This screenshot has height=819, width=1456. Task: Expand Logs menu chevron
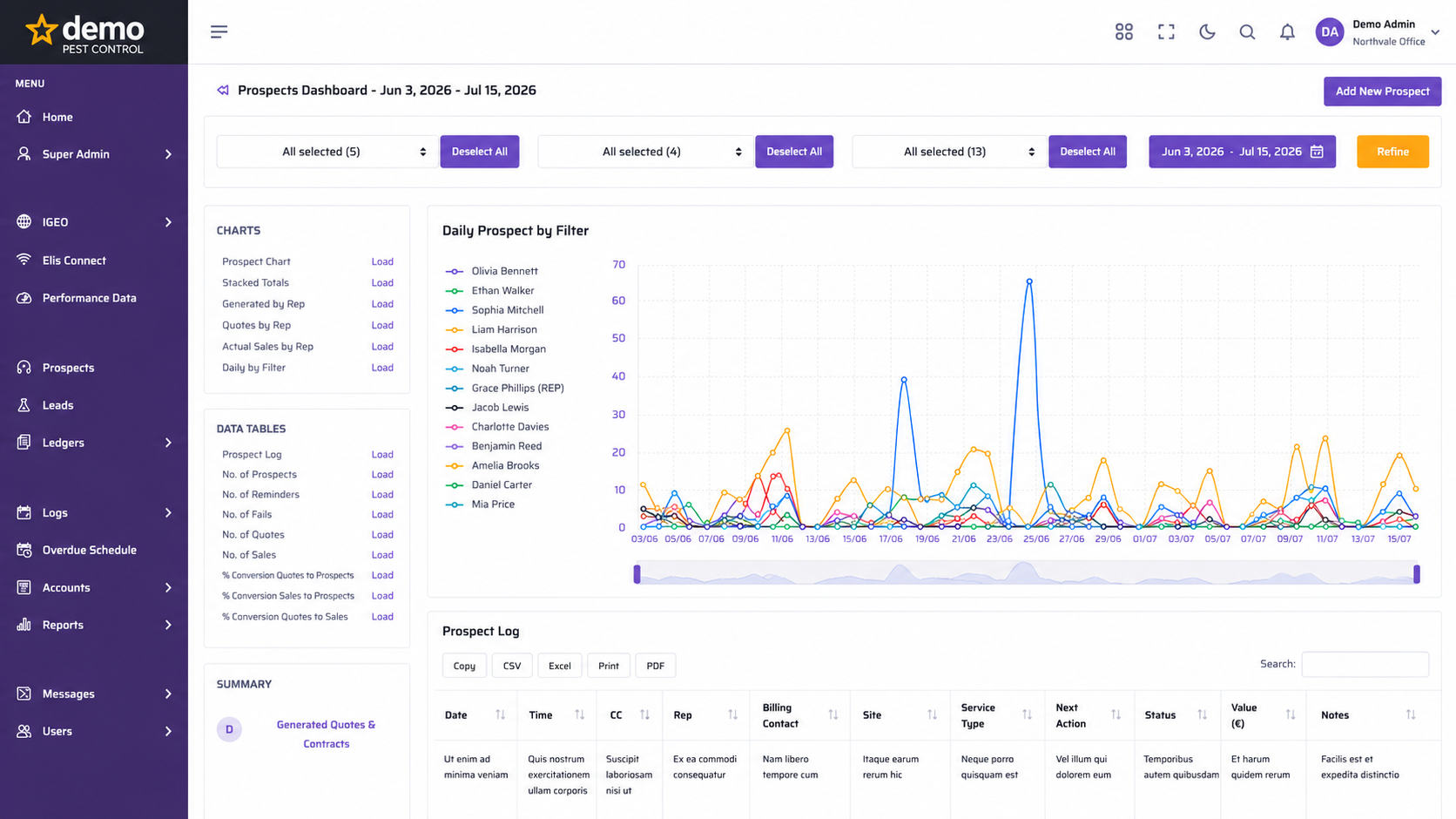pyautogui.click(x=168, y=513)
